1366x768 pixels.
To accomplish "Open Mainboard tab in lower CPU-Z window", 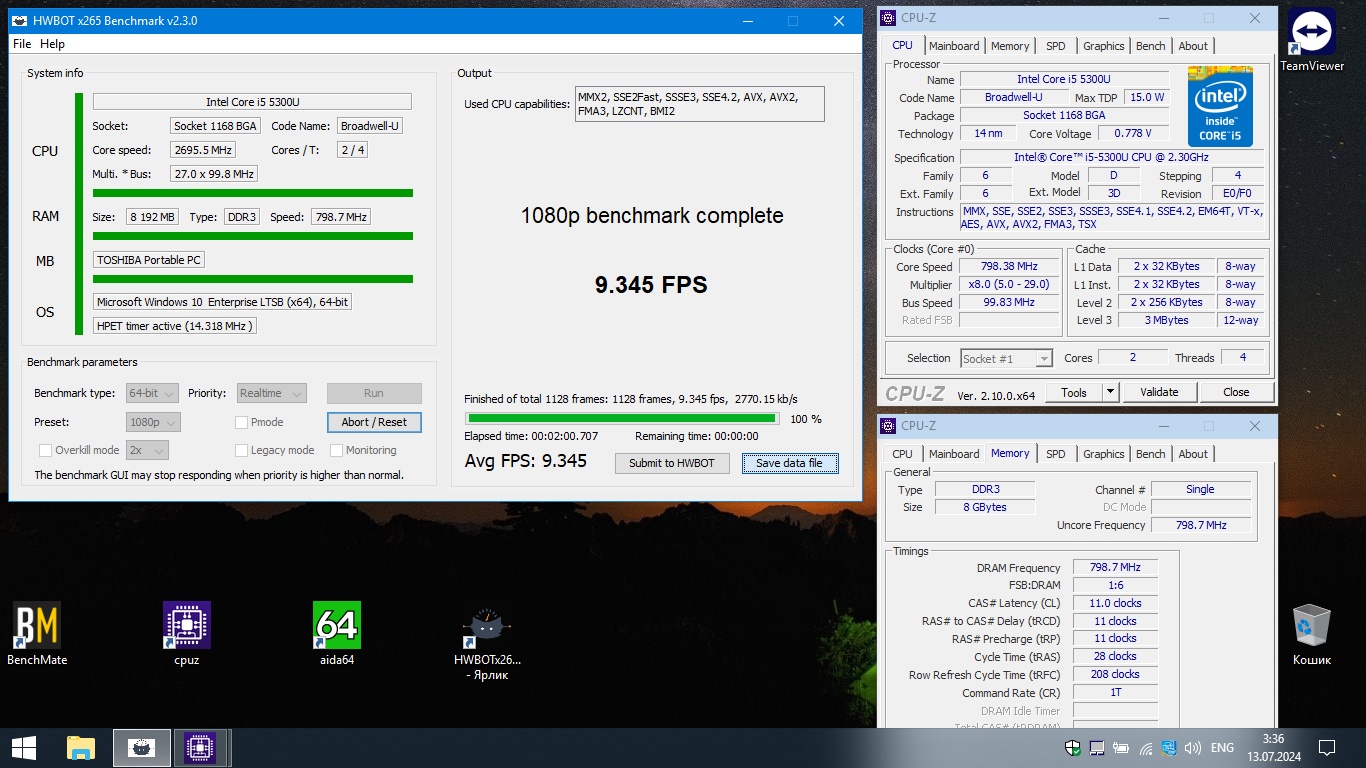I will coord(954,454).
